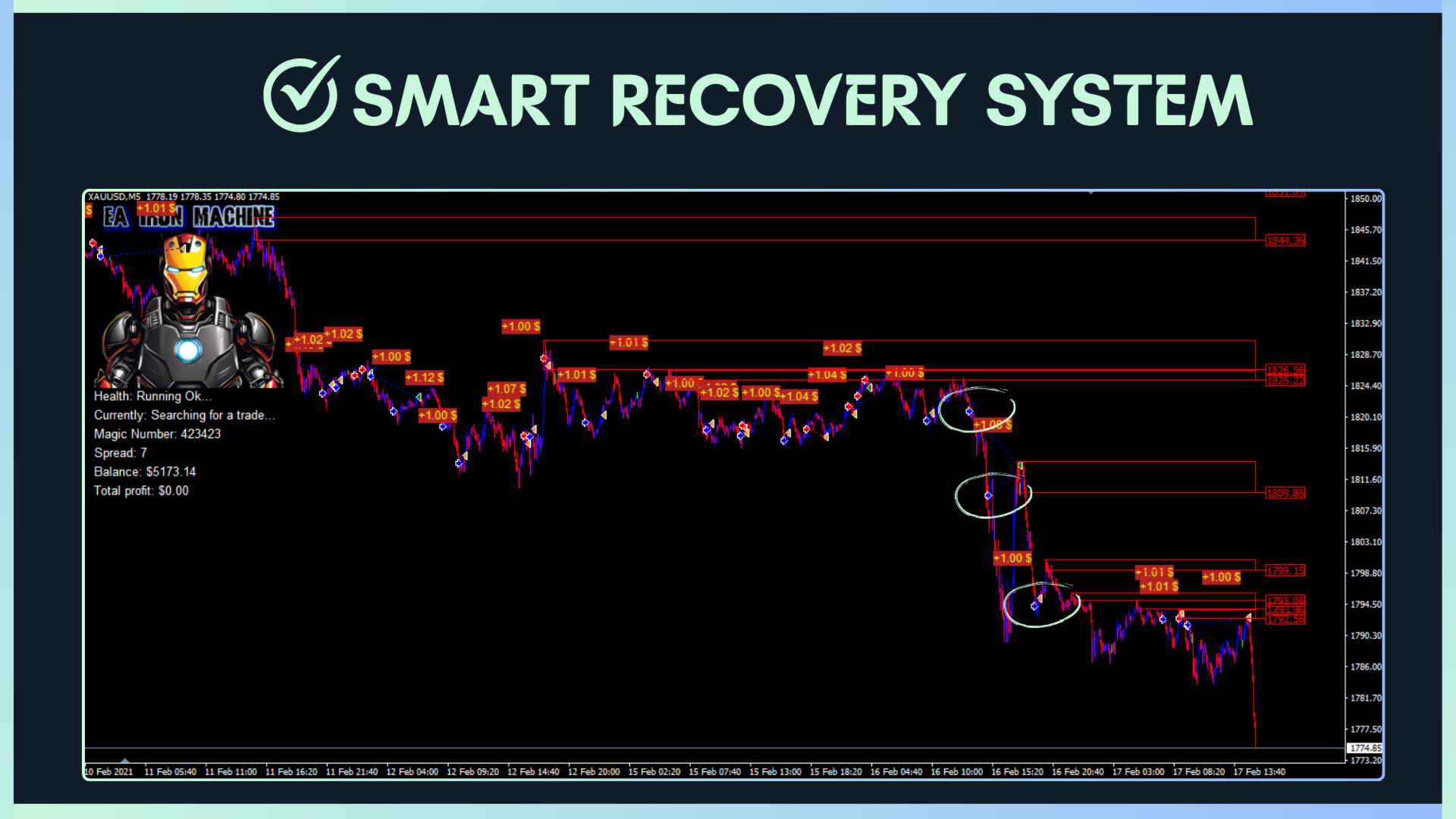Click the 1795.08 red price level tag
Image resolution: width=1456 pixels, height=819 pixels.
click(1285, 601)
